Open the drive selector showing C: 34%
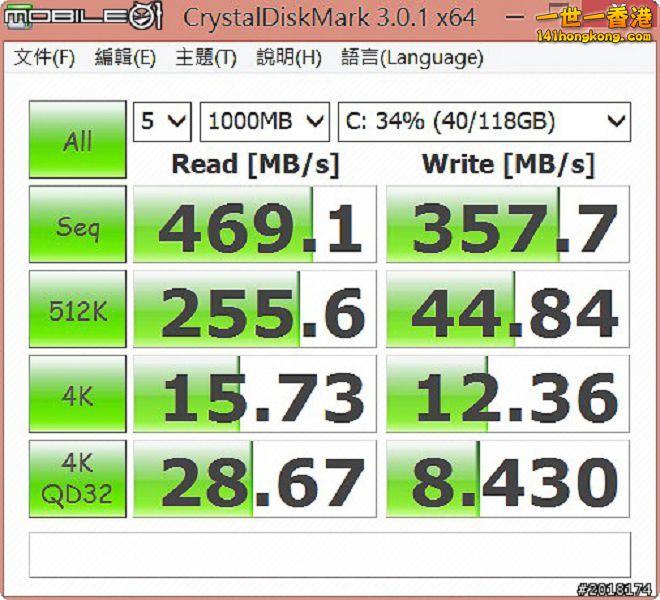 point(484,122)
